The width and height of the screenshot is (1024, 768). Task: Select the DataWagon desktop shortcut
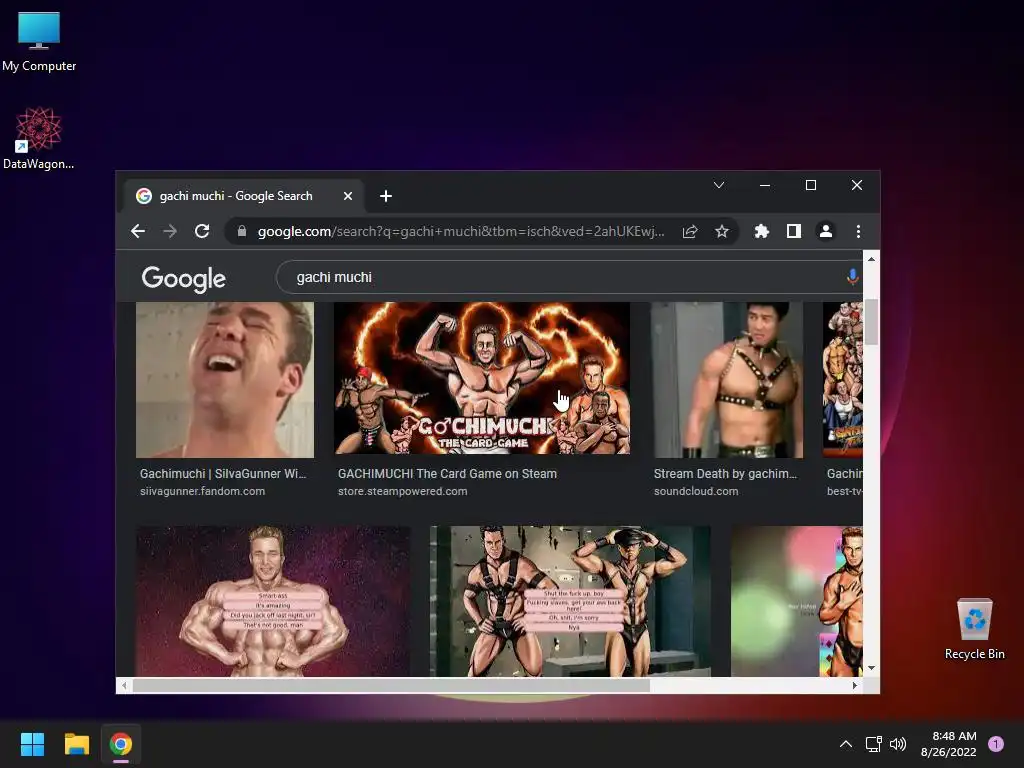(39, 138)
